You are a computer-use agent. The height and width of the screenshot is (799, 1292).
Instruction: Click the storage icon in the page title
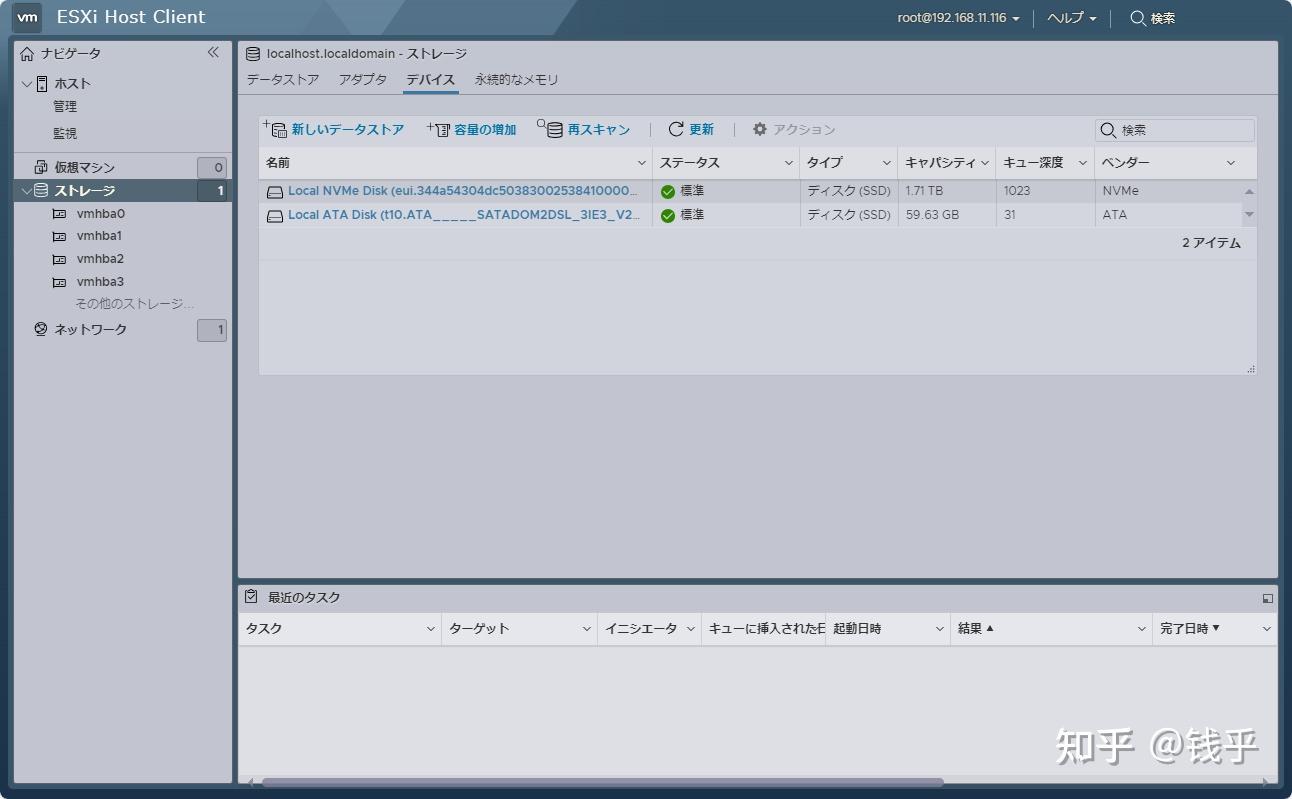[x=253, y=54]
